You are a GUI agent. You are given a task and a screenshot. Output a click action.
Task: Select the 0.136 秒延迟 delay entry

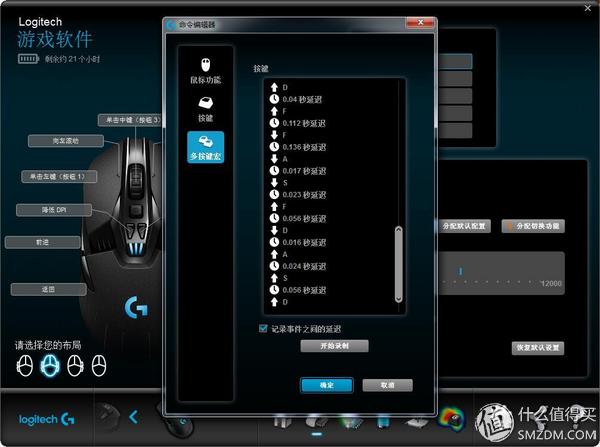click(x=304, y=147)
